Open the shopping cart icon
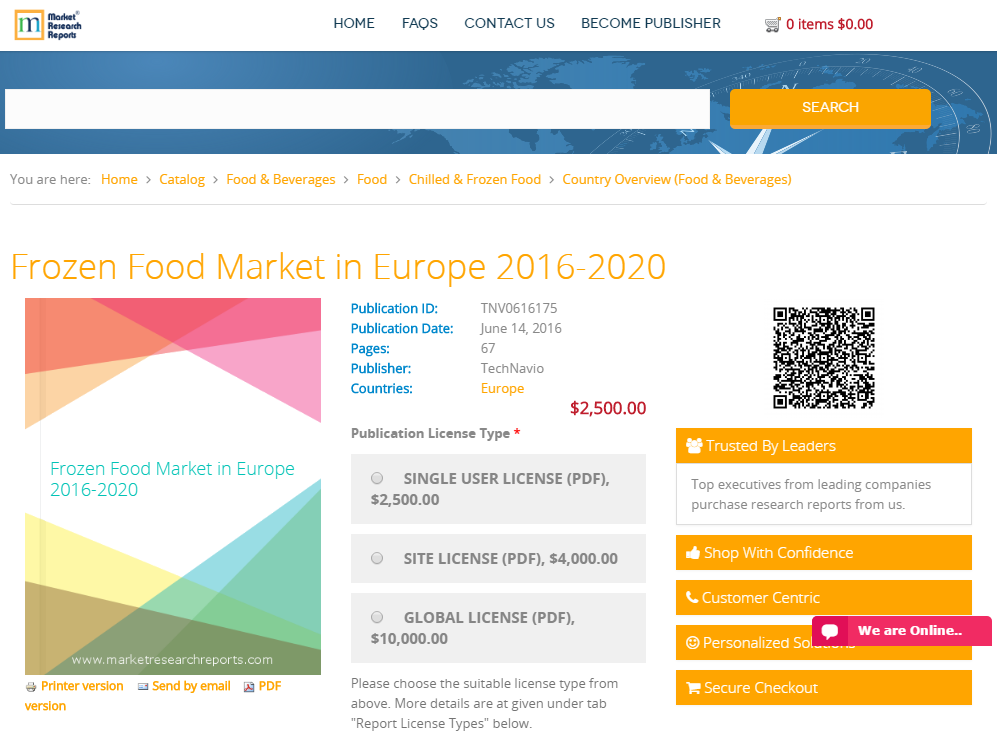The image size is (997, 731). 772,25
